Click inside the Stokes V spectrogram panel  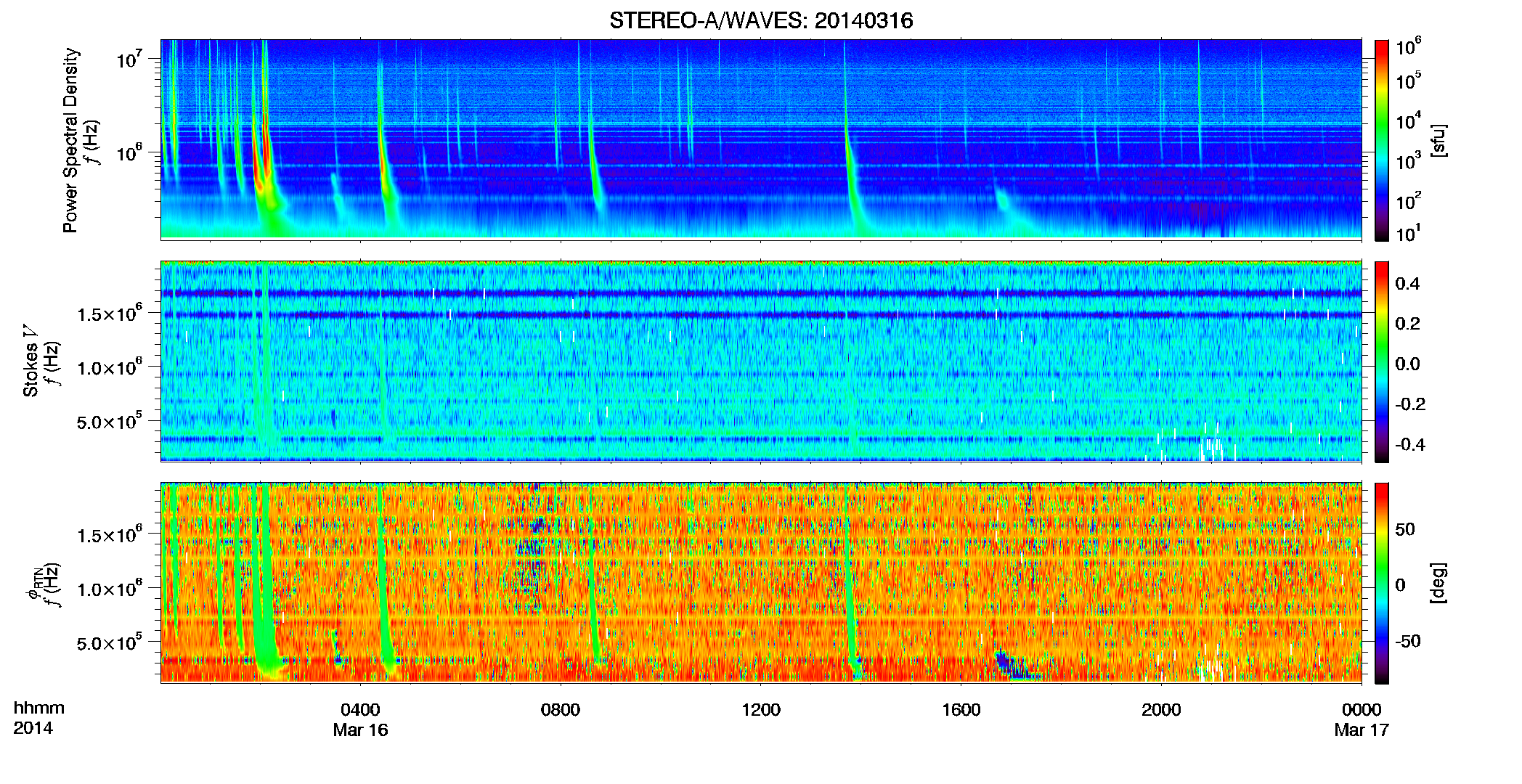761,362
